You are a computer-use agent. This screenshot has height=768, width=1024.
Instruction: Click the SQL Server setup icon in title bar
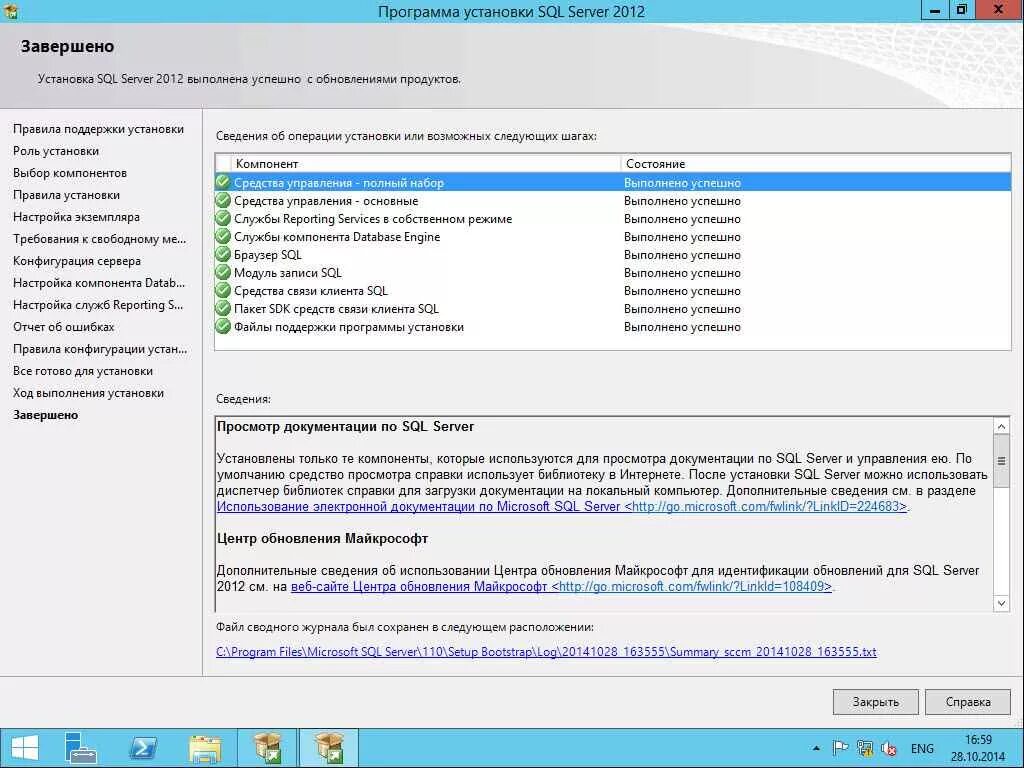click(10, 10)
